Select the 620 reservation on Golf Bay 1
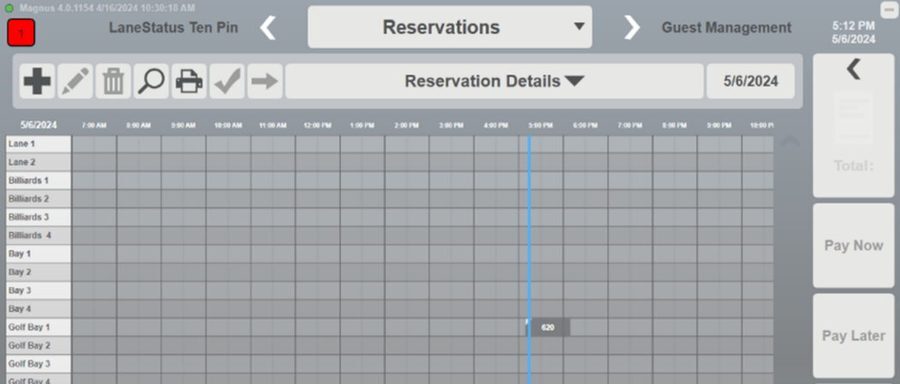The image size is (900, 384). pos(548,328)
